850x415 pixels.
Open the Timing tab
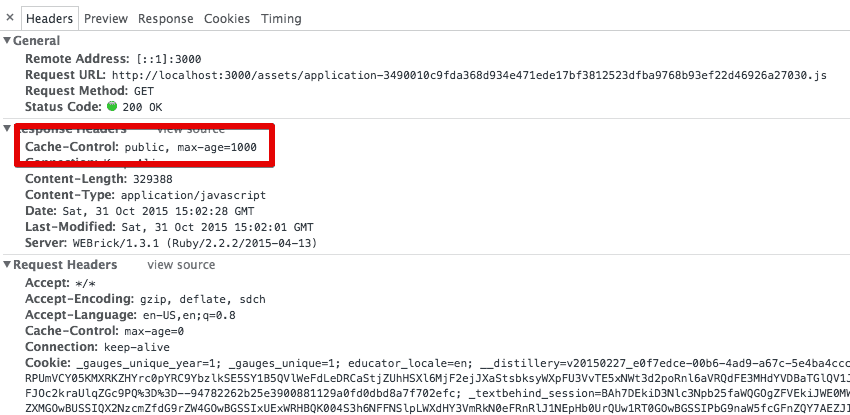tap(281, 19)
